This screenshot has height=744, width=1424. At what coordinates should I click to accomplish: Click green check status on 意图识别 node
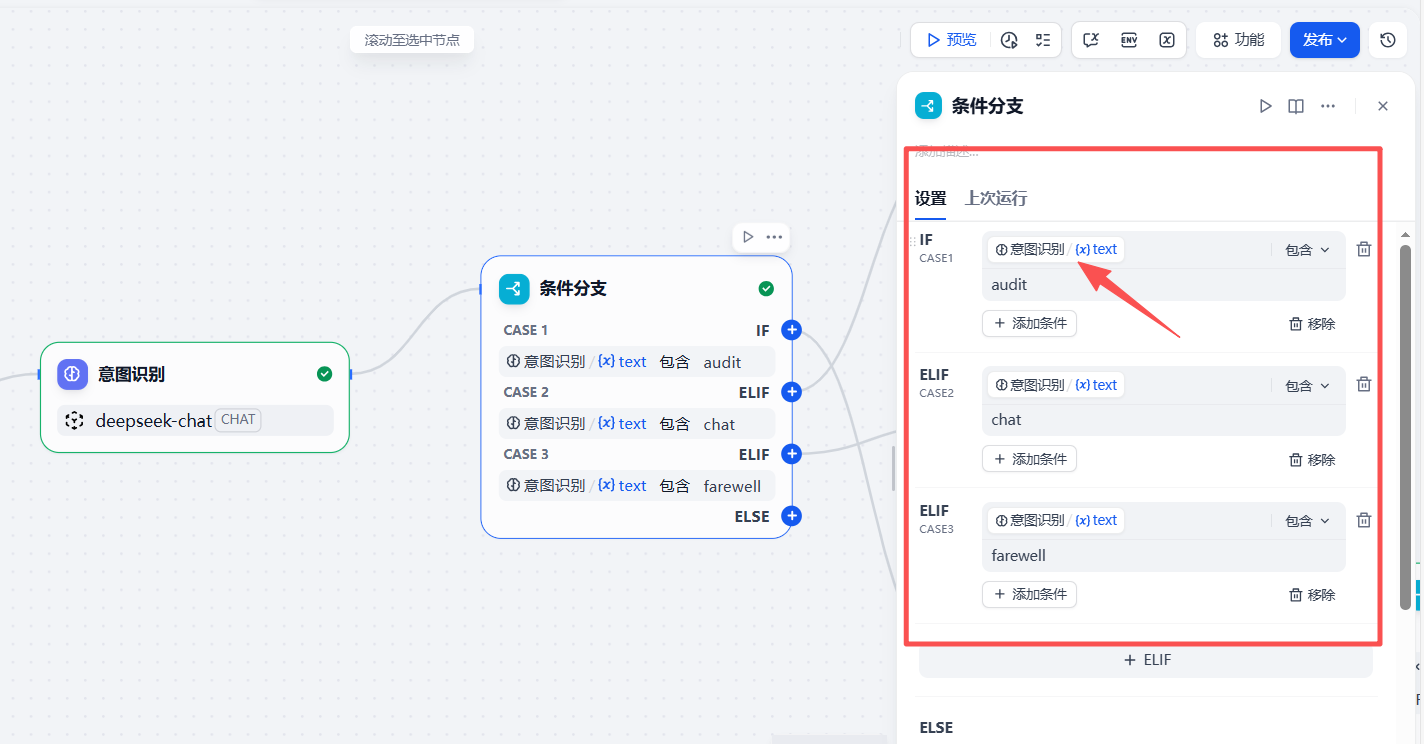[x=324, y=374]
